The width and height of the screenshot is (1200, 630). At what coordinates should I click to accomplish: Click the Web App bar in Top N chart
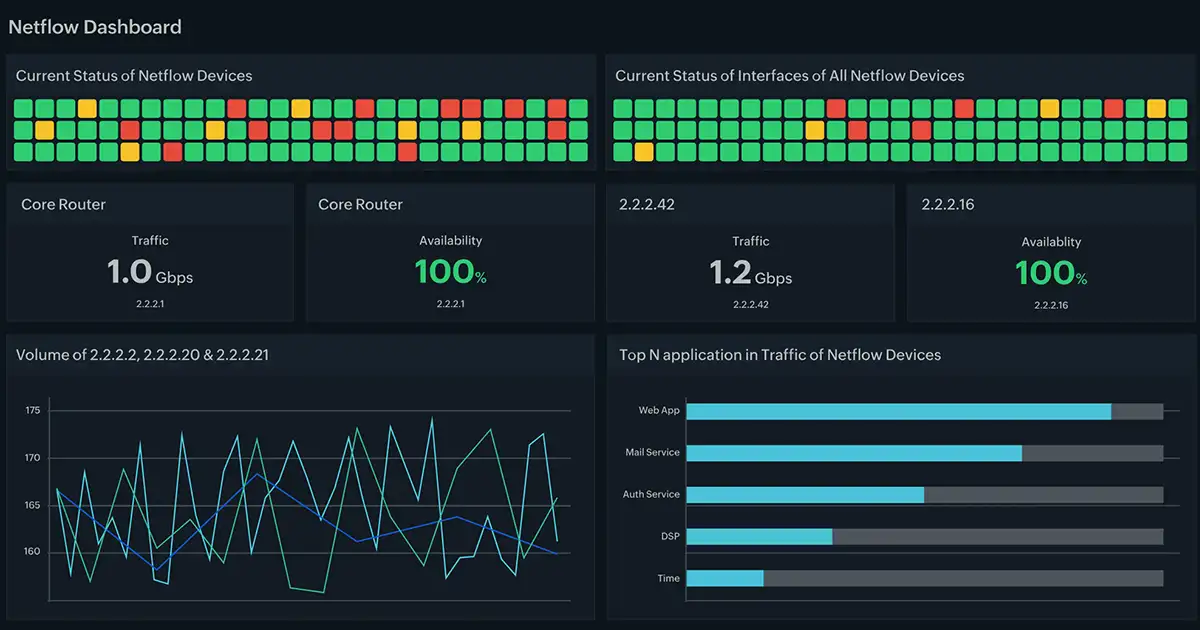coord(898,411)
